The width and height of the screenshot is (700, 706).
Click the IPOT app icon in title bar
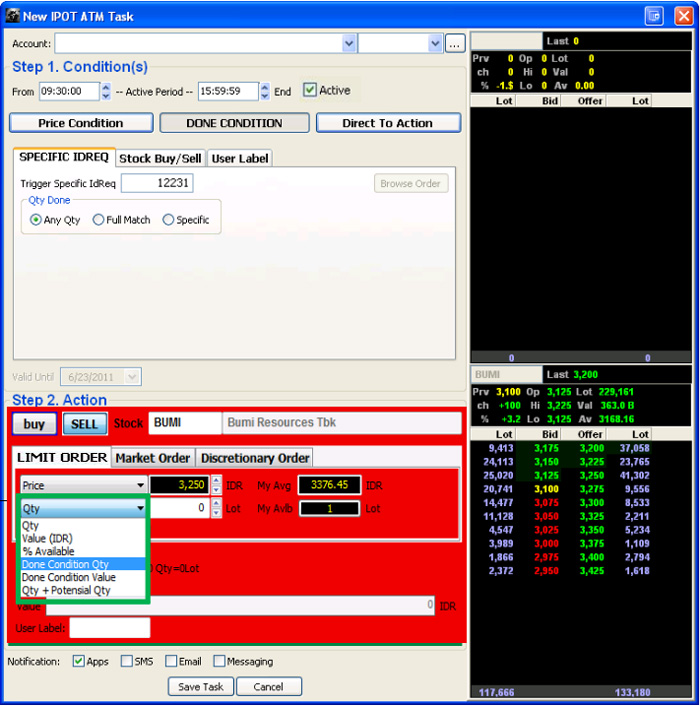13,16
